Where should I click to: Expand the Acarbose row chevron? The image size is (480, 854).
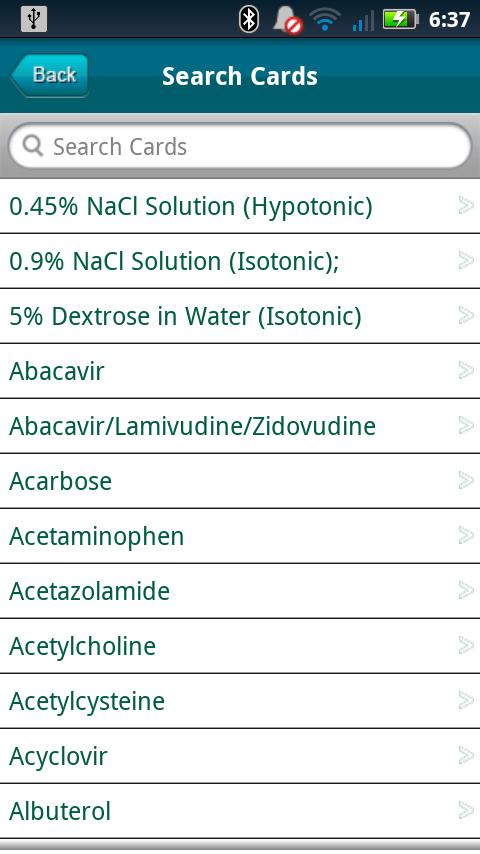click(x=466, y=480)
